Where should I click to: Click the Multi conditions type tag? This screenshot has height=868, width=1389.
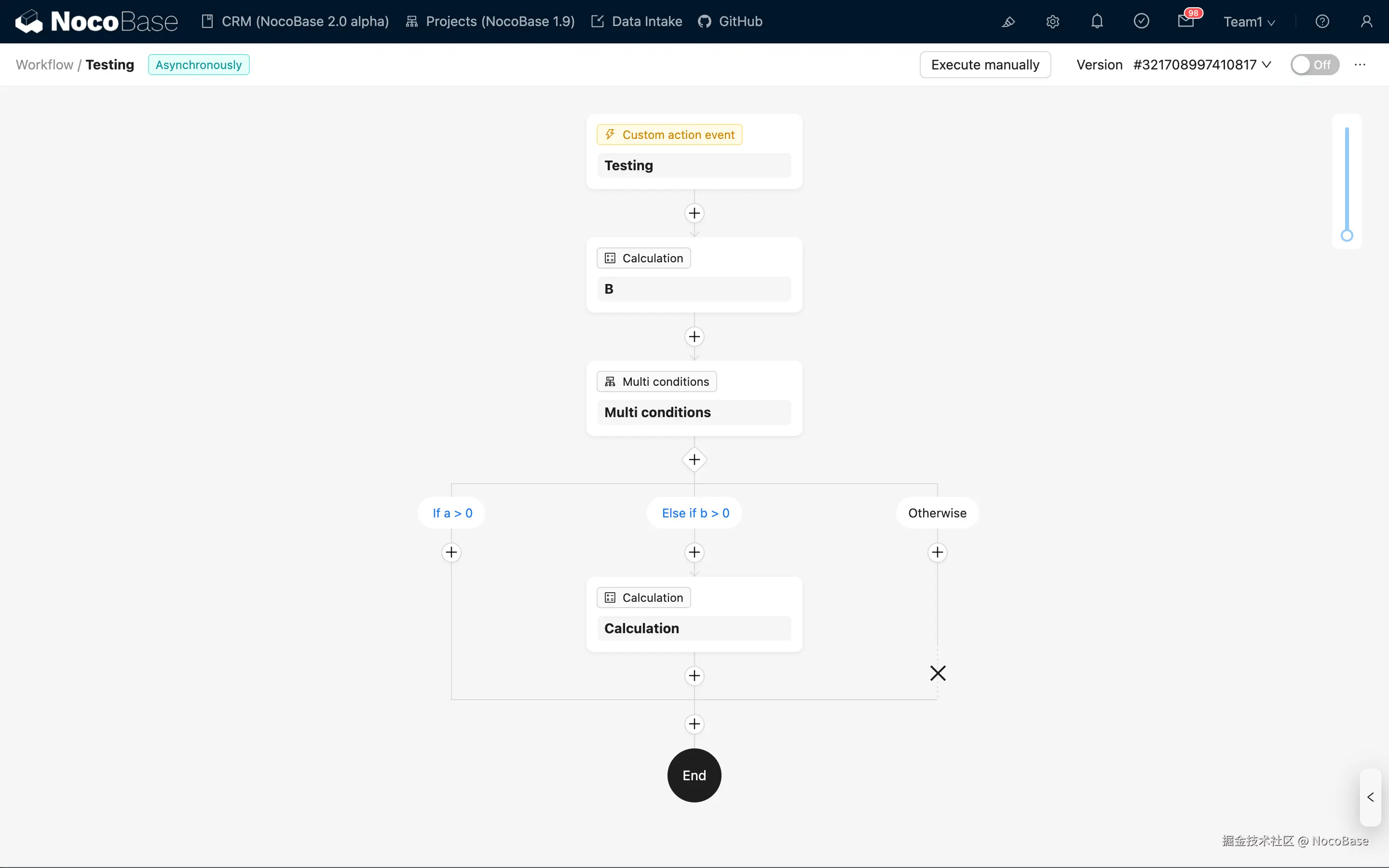pos(656,382)
